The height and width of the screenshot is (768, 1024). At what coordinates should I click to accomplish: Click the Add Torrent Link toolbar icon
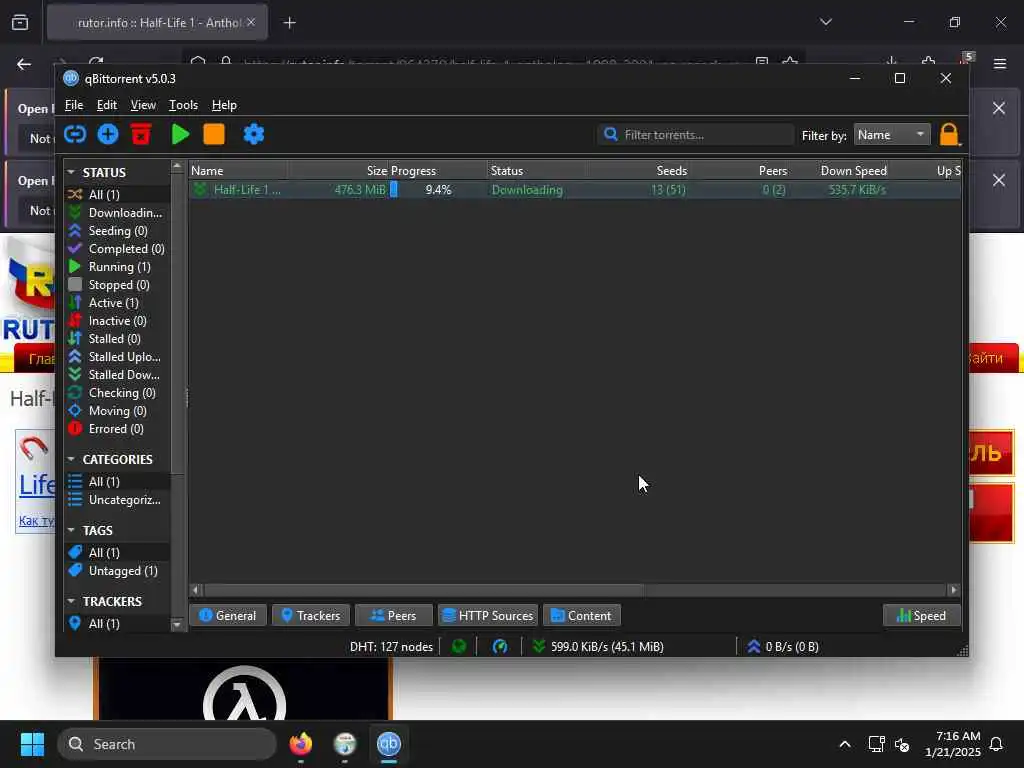75,135
